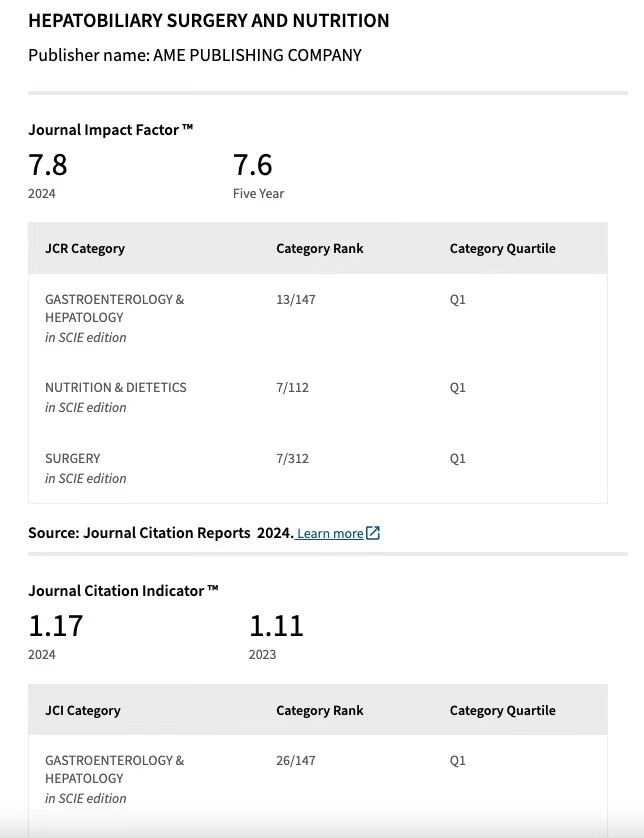The width and height of the screenshot is (644, 838).
Task: Click the 26/147 rank cell
Action: pos(296,761)
